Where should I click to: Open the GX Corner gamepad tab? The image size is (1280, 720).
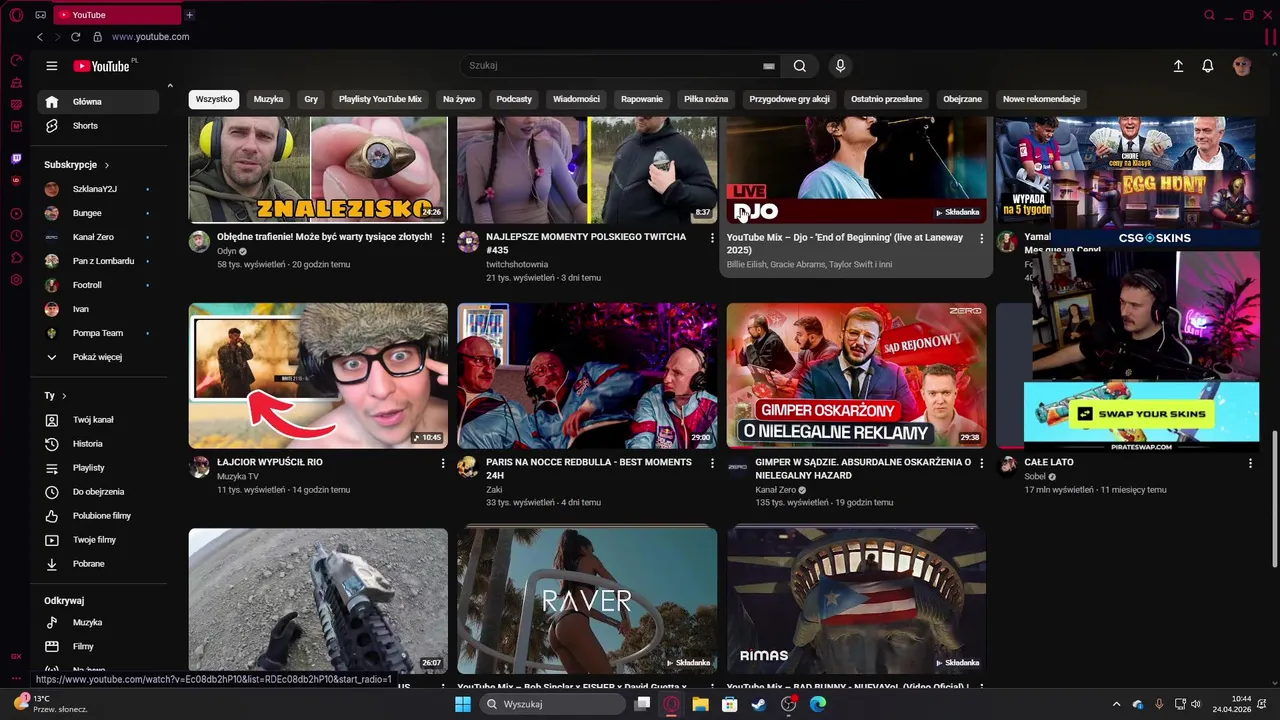pos(41,15)
